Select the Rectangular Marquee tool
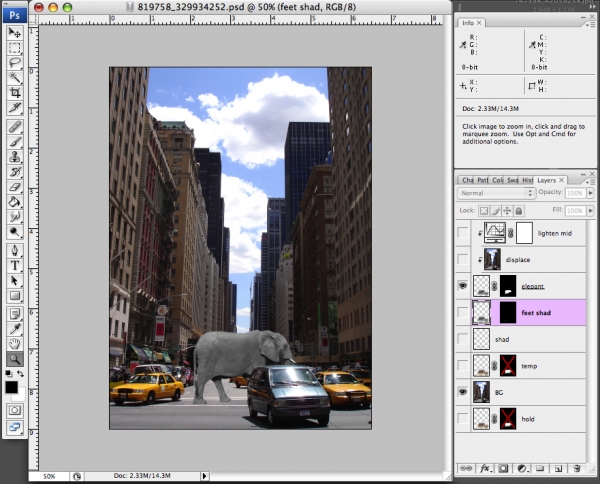This screenshot has height=484, width=600. tap(15, 48)
